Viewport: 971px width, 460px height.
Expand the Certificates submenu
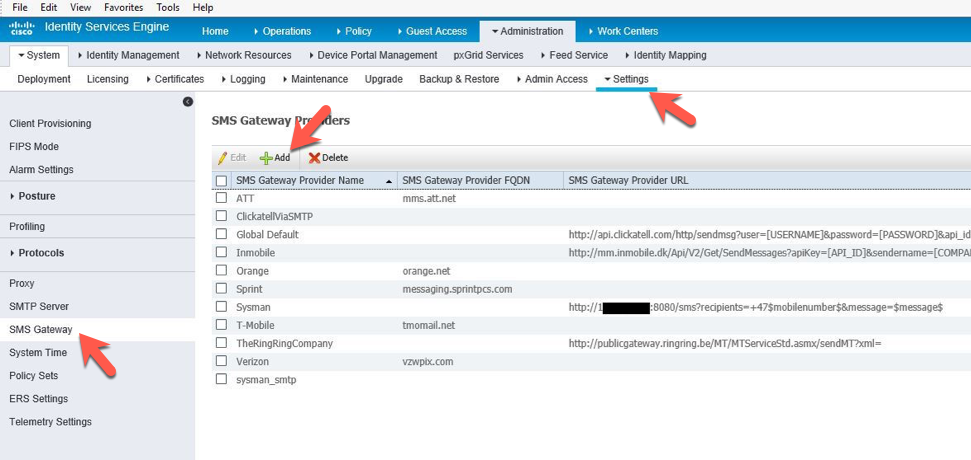175,79
